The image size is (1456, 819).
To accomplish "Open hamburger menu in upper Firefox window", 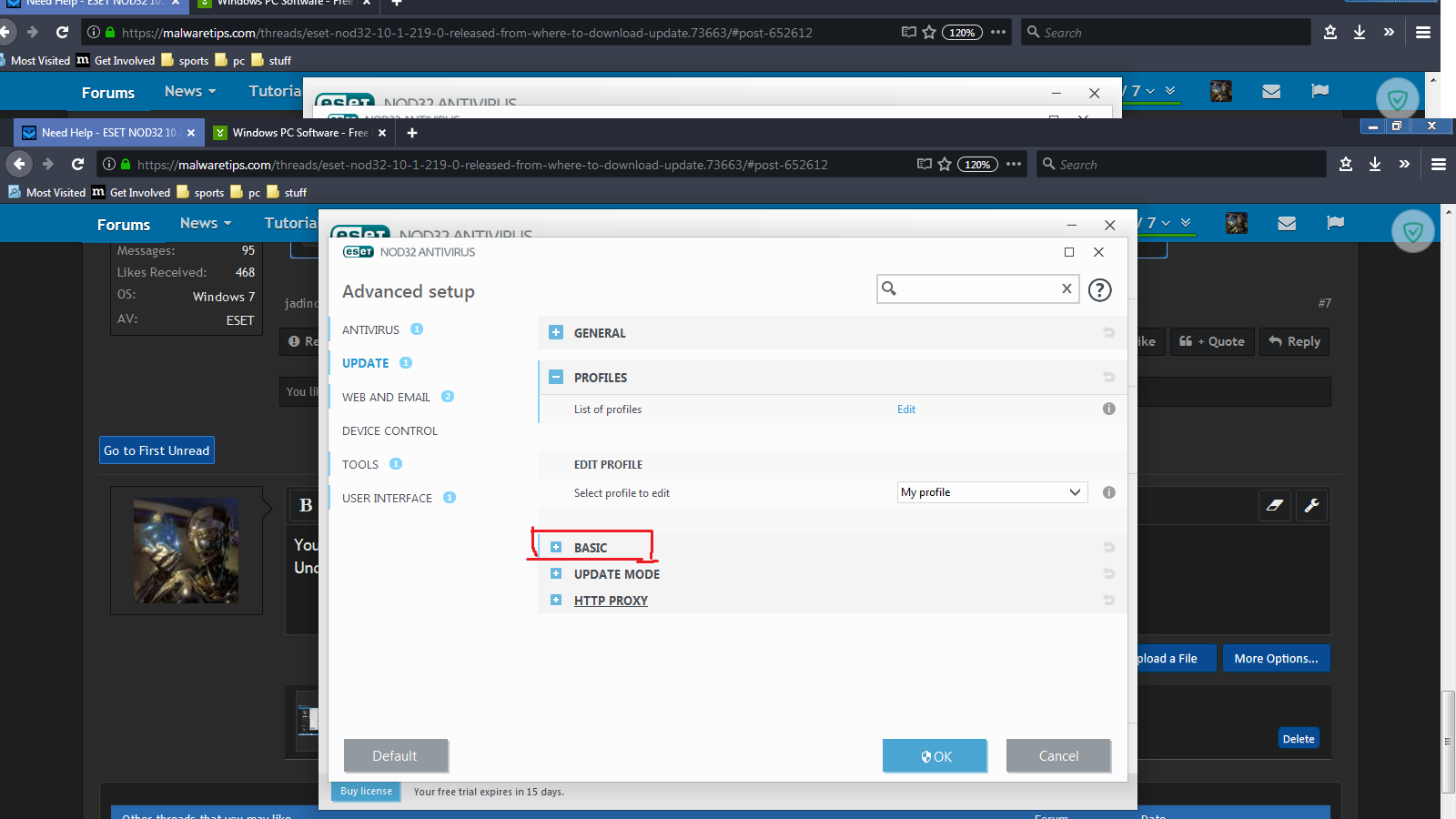I will click(x=1423, y=32).
